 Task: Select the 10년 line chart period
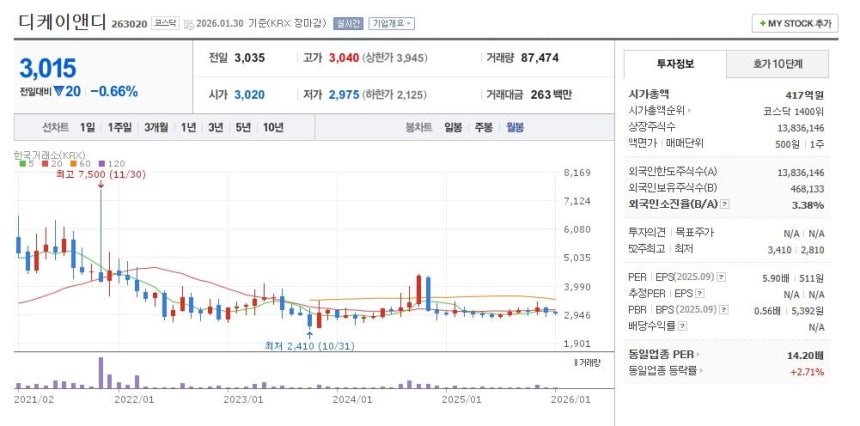click(x=273, y=128)
